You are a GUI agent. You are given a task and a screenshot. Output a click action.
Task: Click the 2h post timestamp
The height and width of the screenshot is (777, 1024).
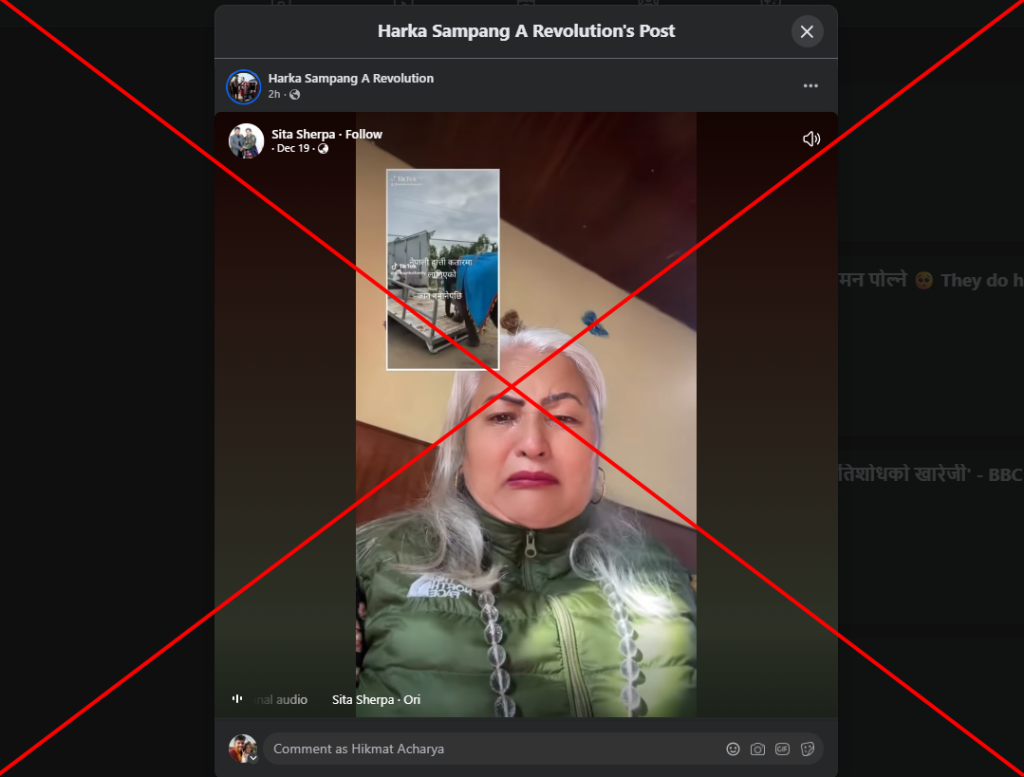pos(274,95)
